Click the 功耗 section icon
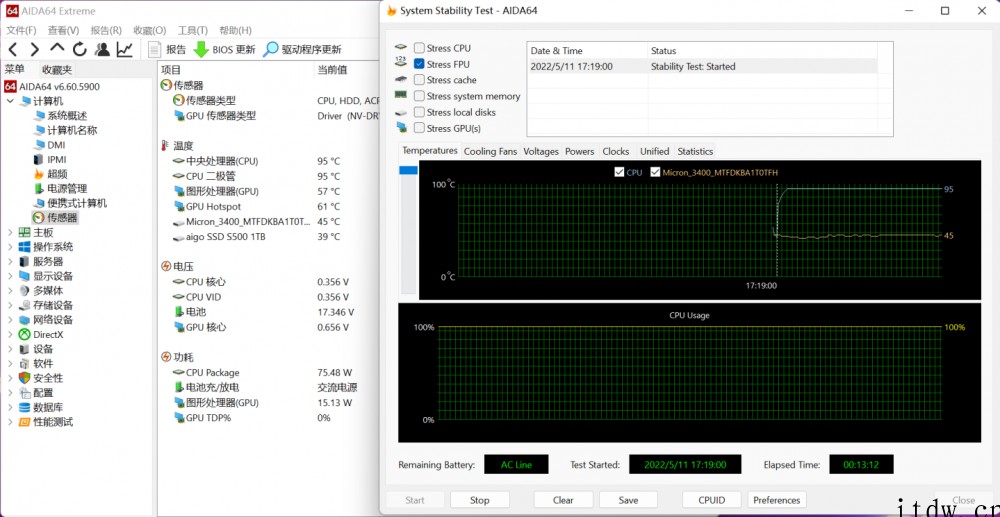Viewport: 1000px width, 517px height. coord(166,357)
